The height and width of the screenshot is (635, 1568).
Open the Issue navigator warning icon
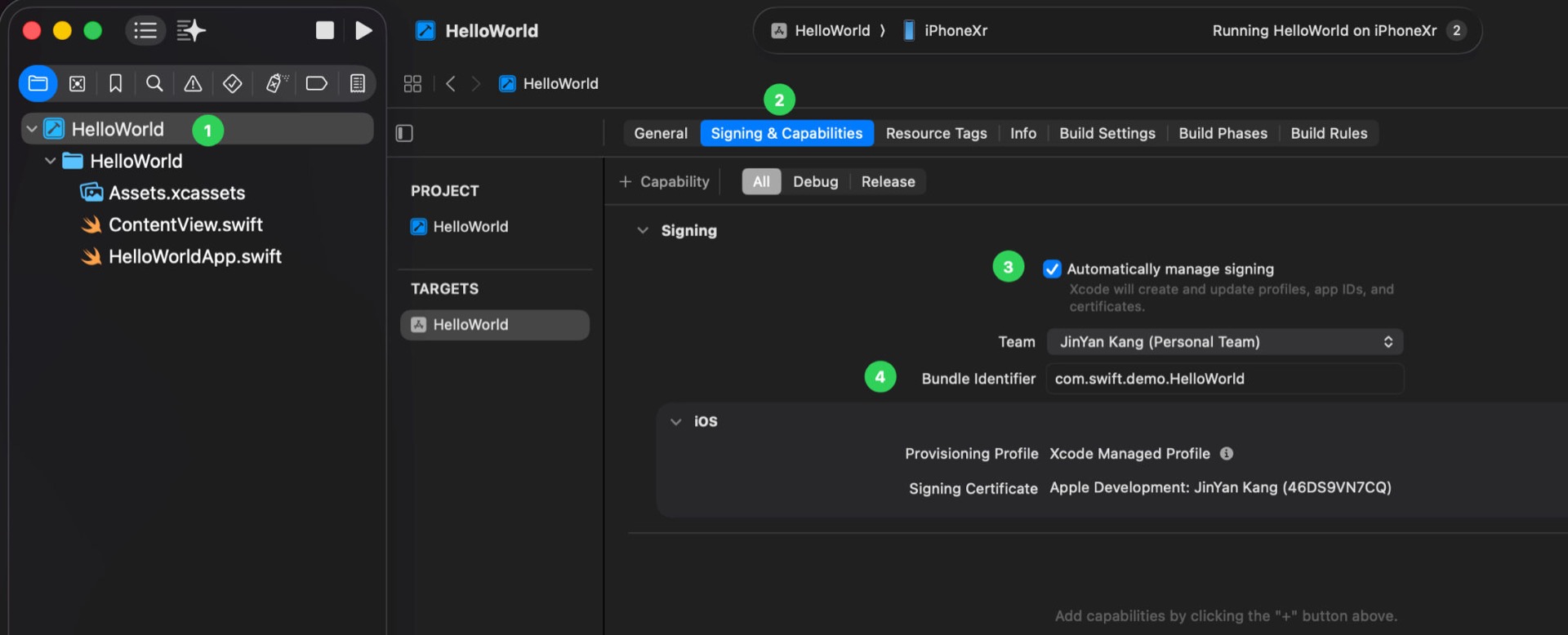(193, 83)
